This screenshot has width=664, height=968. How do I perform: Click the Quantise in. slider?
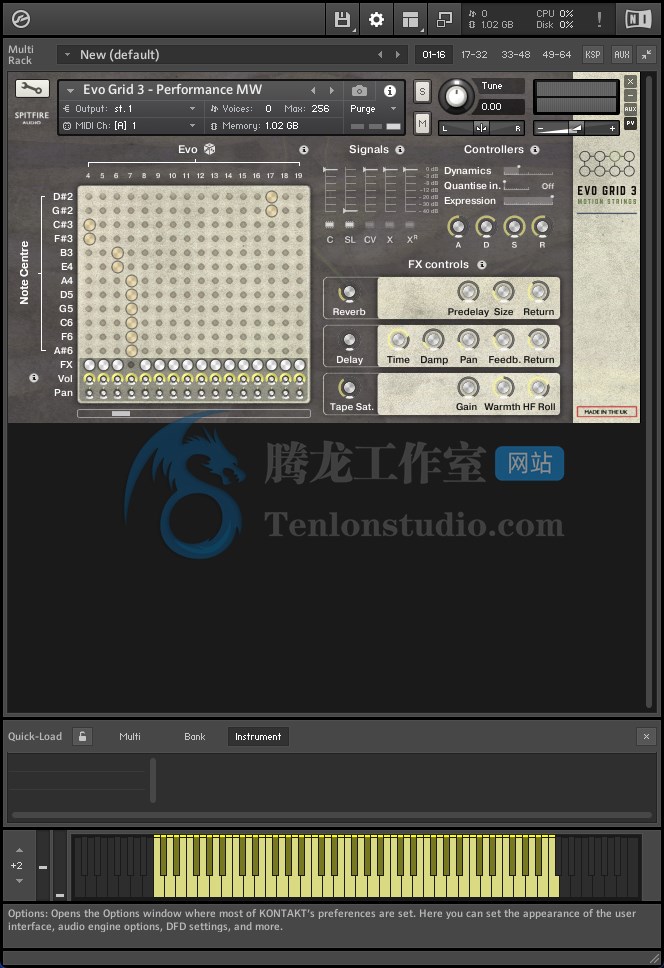point(517,186)
